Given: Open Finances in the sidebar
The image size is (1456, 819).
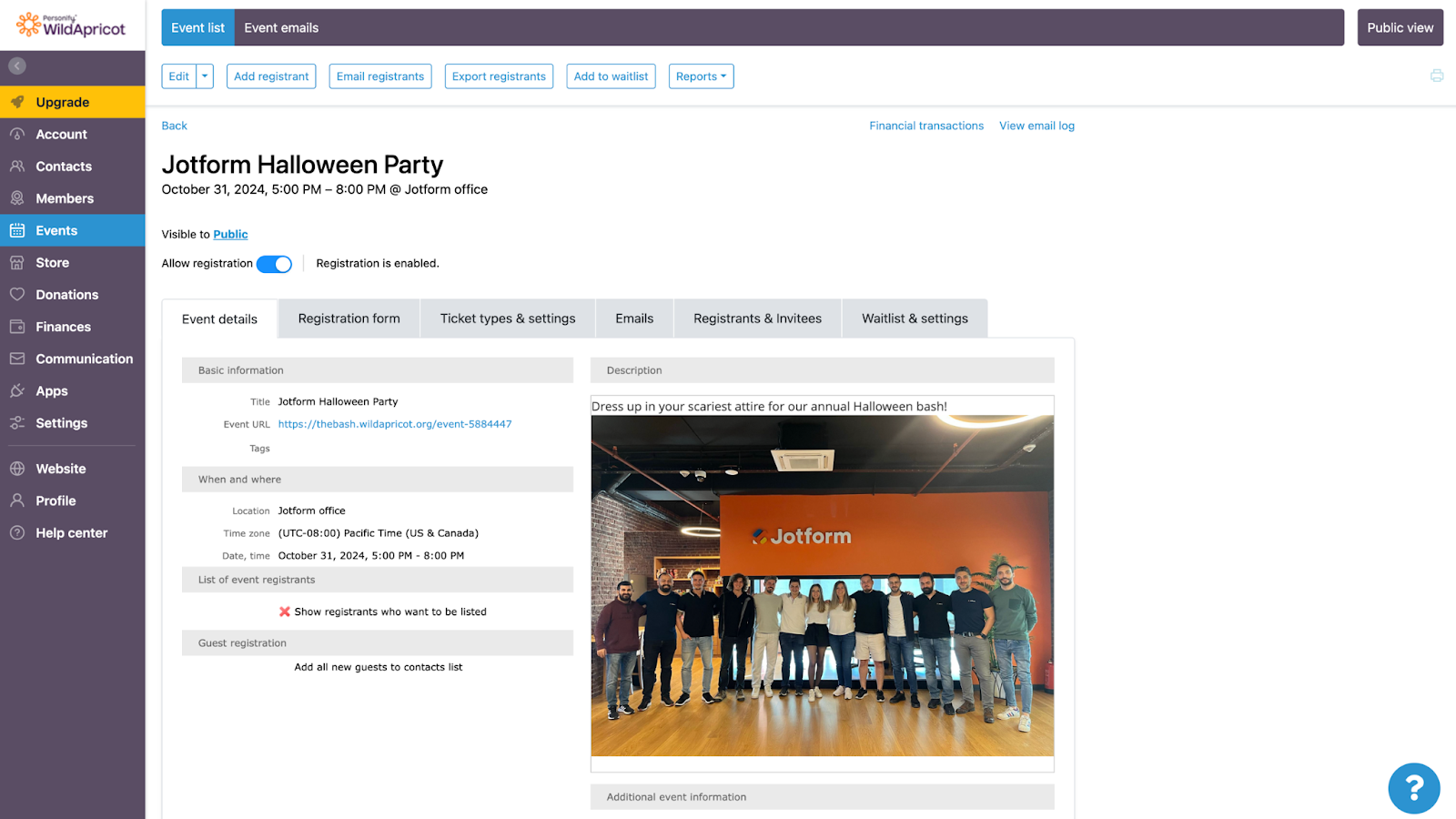Looking at the screenshot, I should point(73,327).
